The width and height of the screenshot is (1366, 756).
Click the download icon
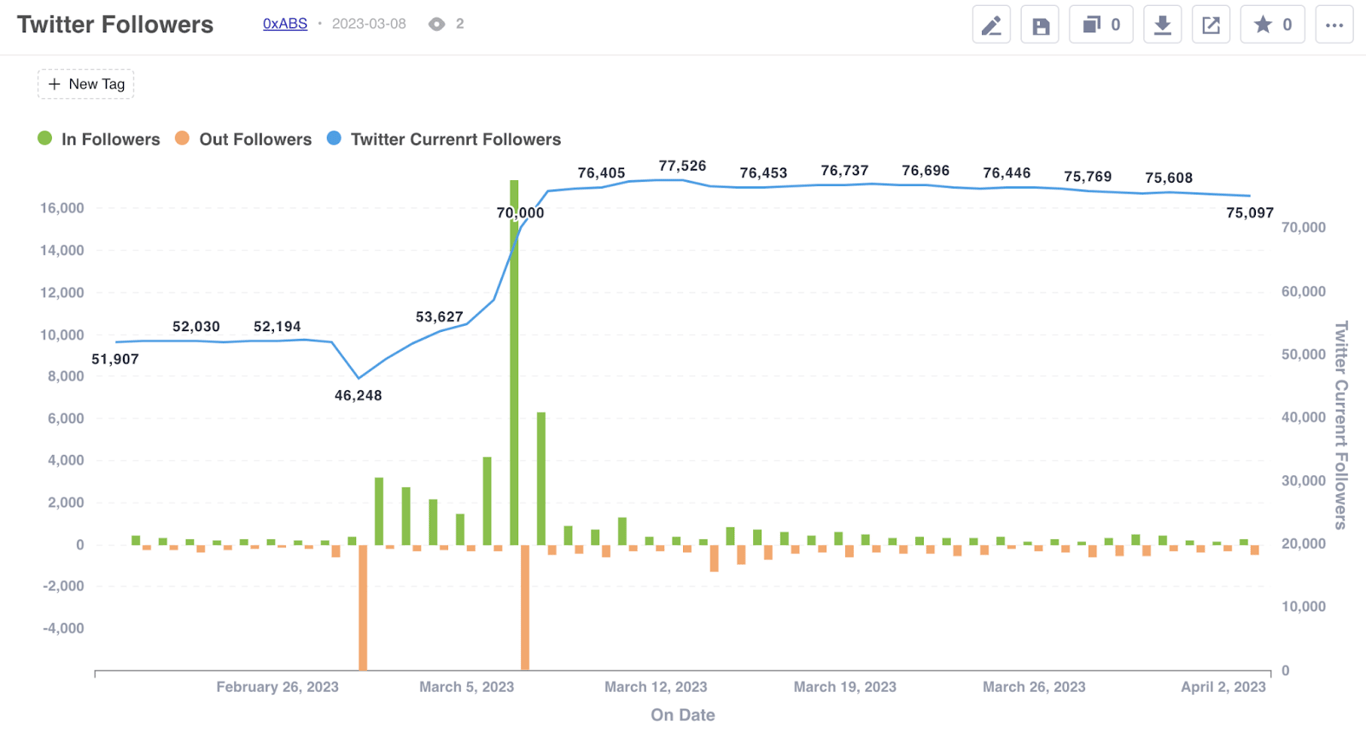[1162, 25]
